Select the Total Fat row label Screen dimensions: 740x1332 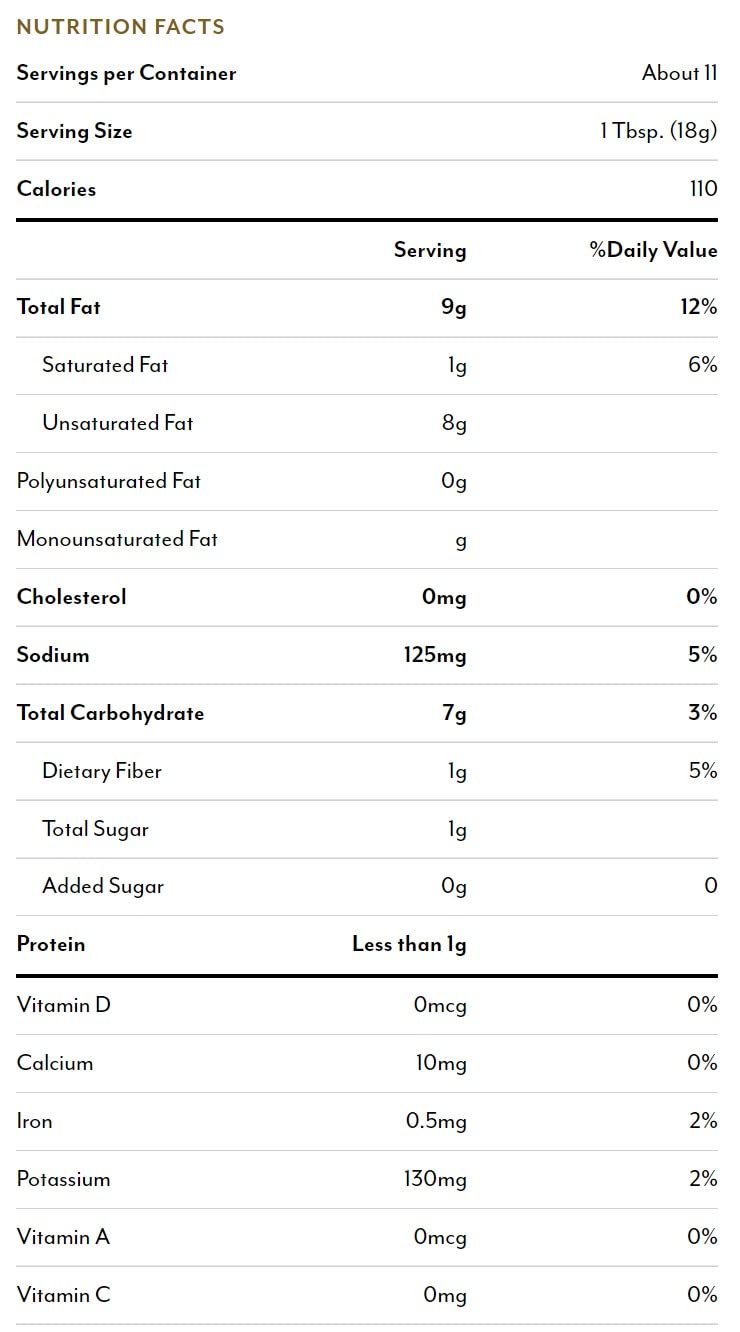(x=59, y=307)
